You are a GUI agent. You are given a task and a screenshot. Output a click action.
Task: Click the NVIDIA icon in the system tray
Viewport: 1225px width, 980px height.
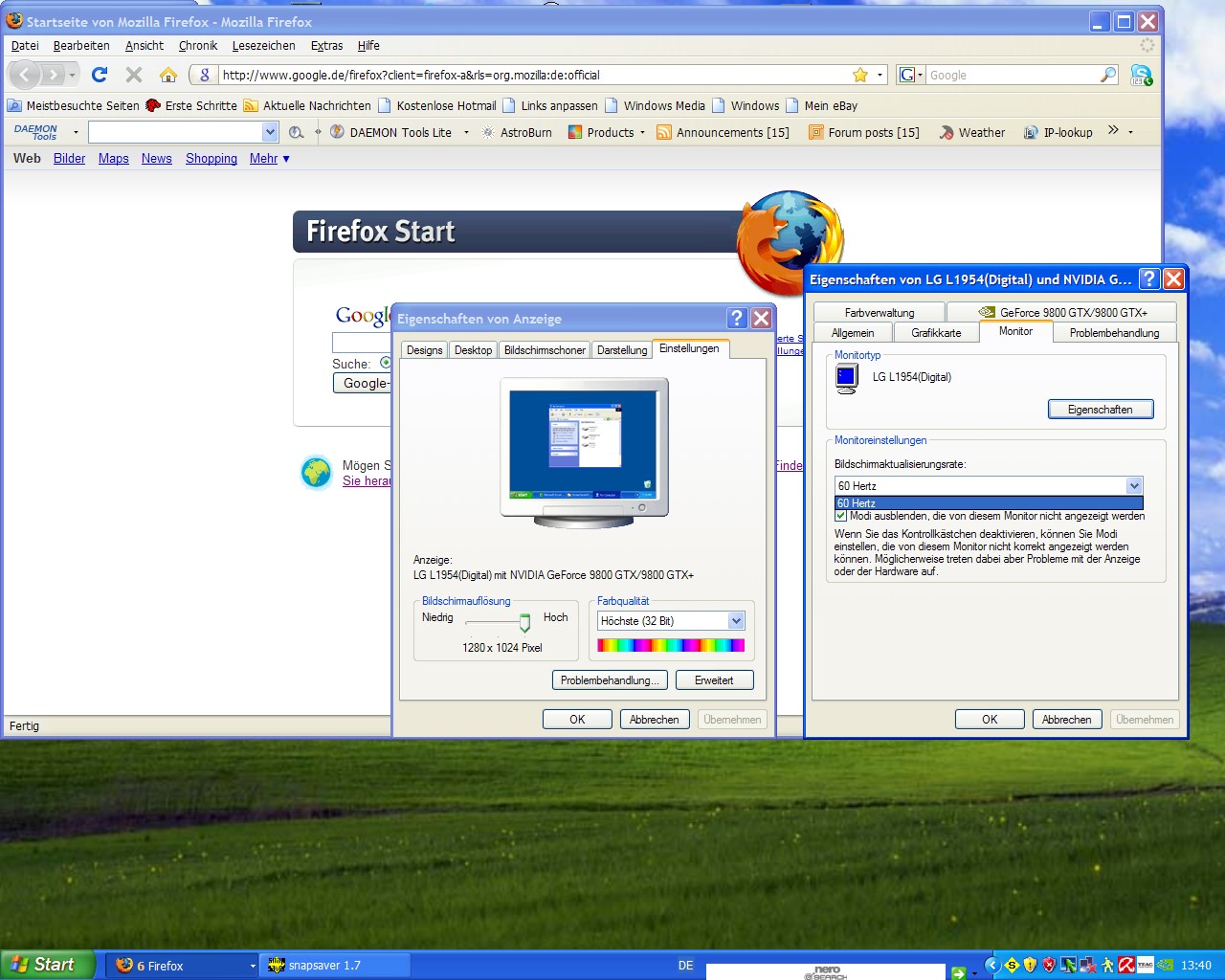pyautogui.click(x=1165, y=965)
